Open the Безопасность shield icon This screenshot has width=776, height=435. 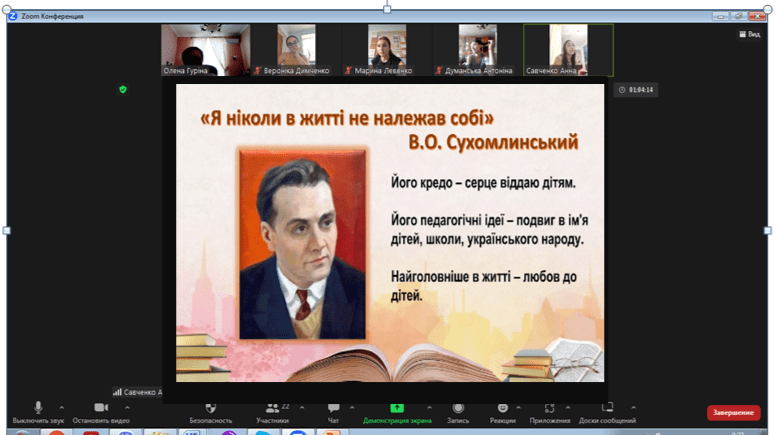[211, 408]
